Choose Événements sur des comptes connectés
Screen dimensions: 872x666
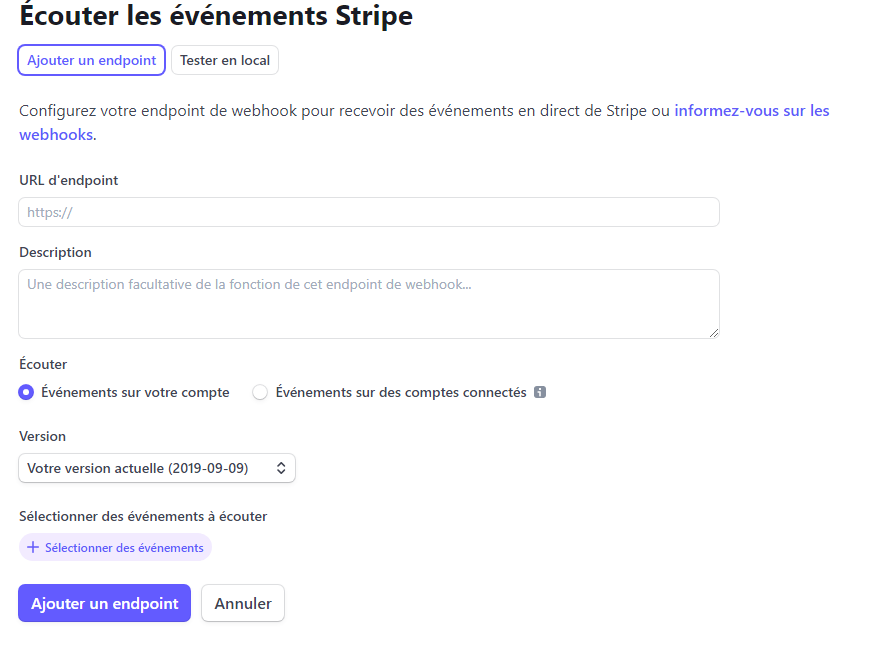click(260, 392)
